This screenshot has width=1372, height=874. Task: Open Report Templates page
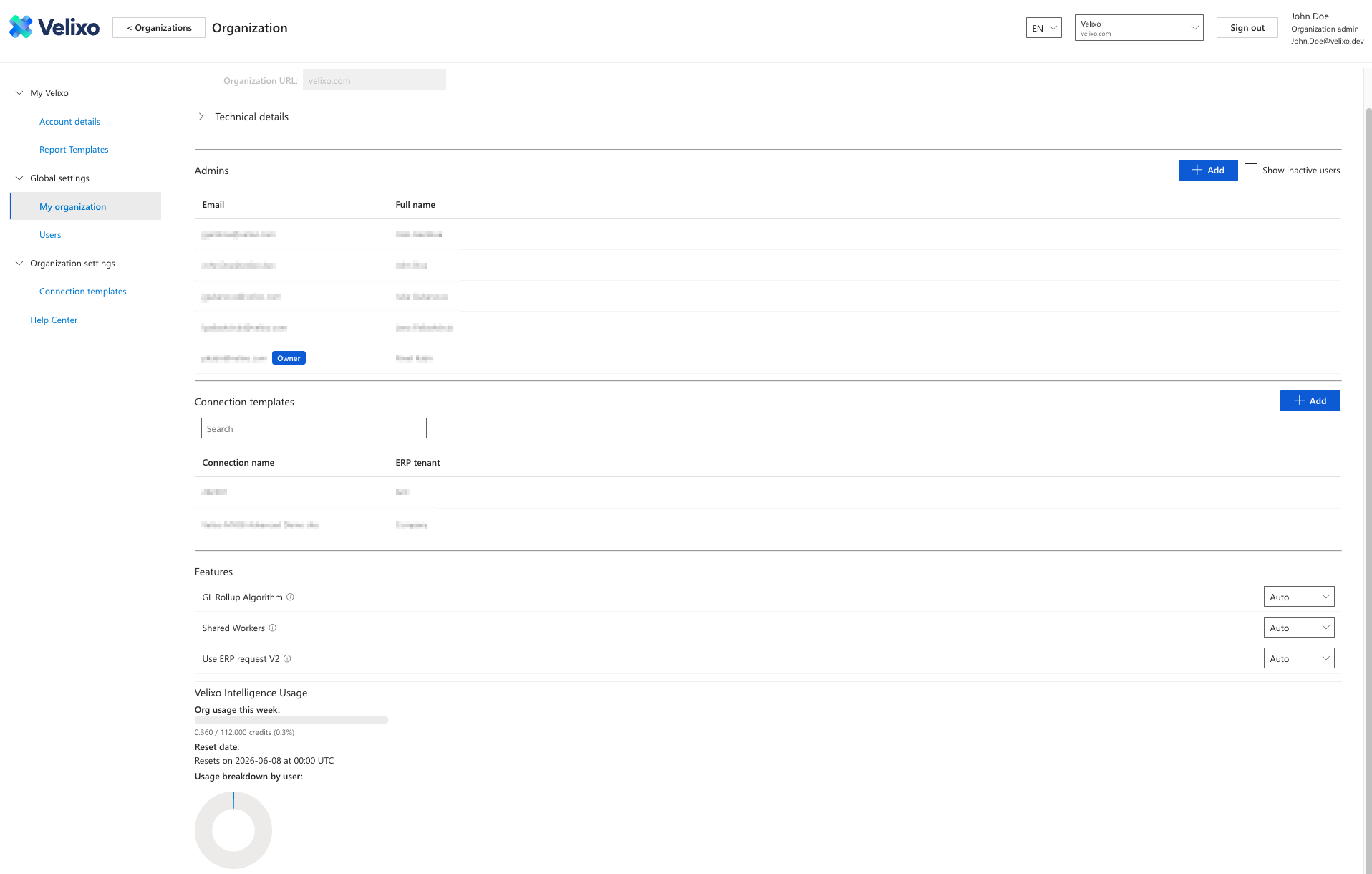coord(74,149)
